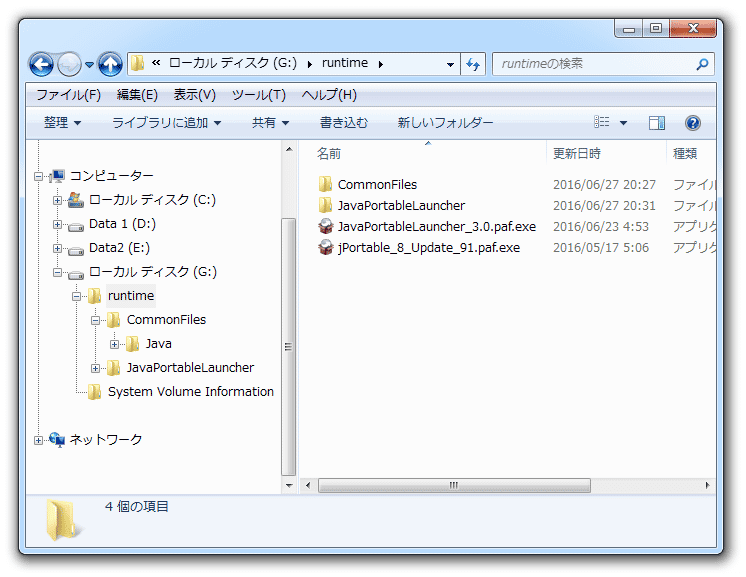Select JavaPortableLauncher_3.0.paf.exe installer icon

click(325, 226)
